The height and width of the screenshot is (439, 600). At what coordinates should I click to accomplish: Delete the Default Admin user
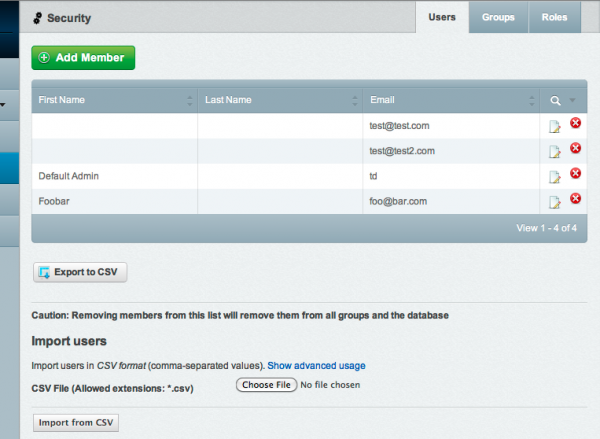575,173
